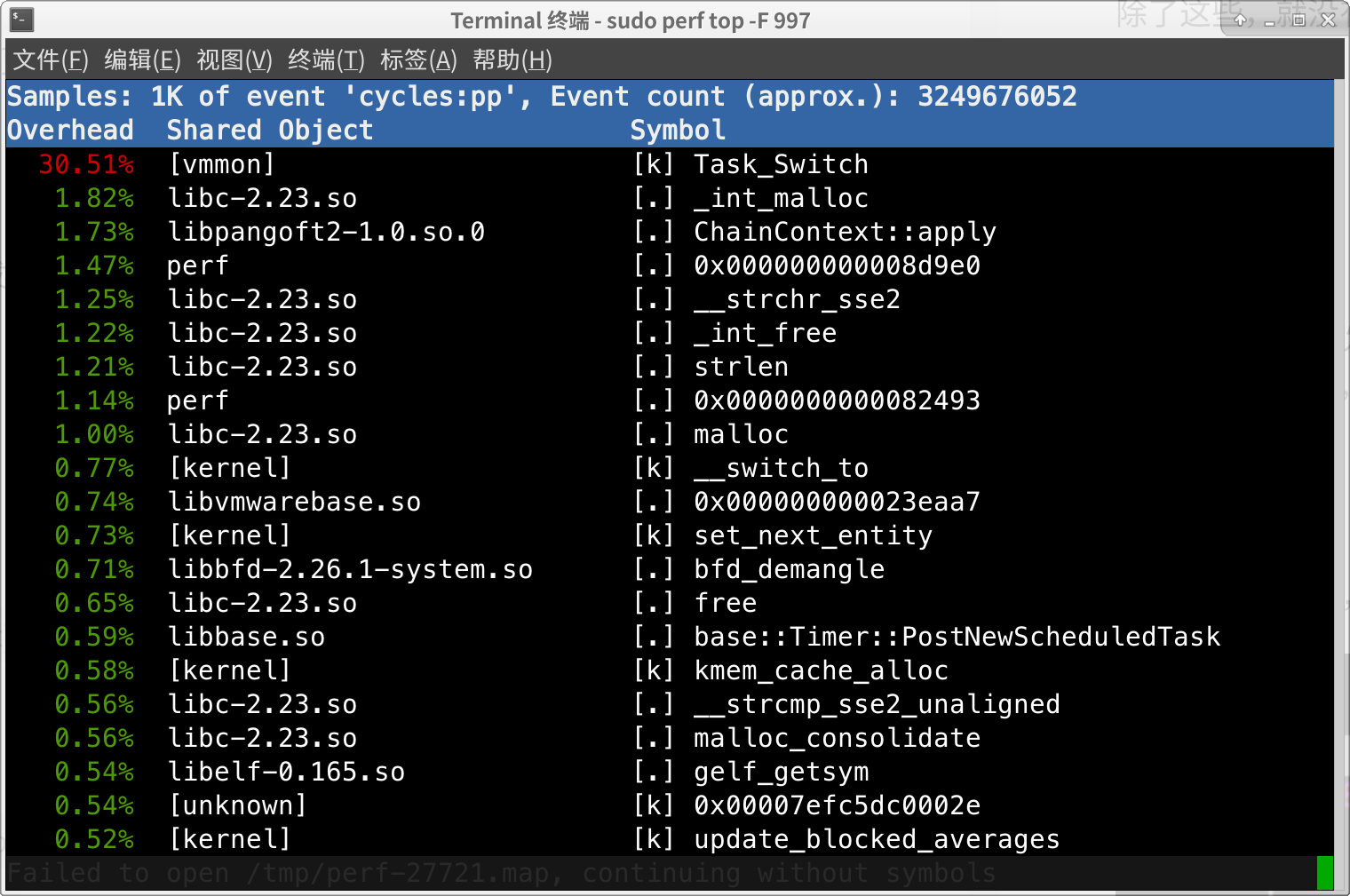
Task: Select the Task_Switch vmmon row
Action: click(x=781, y=163)
